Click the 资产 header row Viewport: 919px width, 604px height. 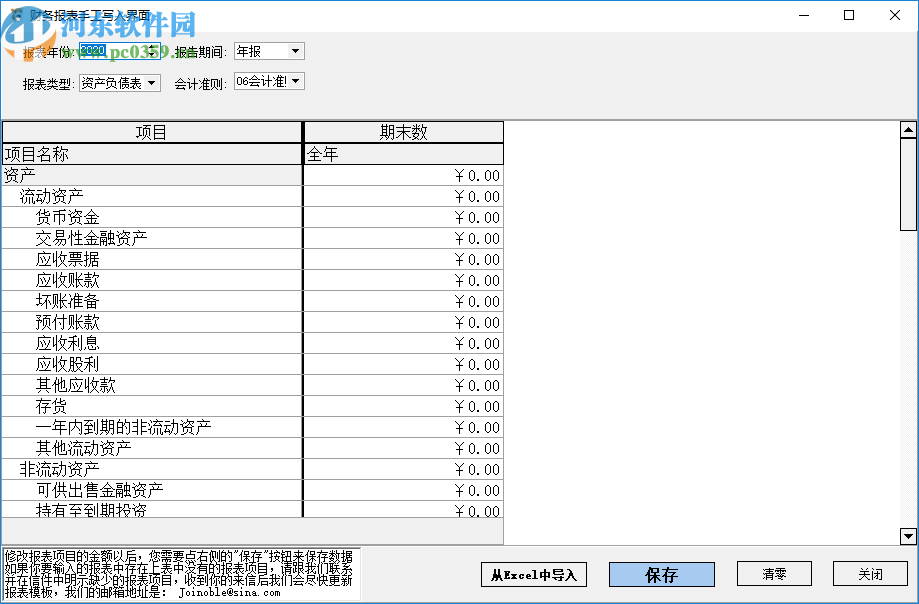click(x=150, y=175)
